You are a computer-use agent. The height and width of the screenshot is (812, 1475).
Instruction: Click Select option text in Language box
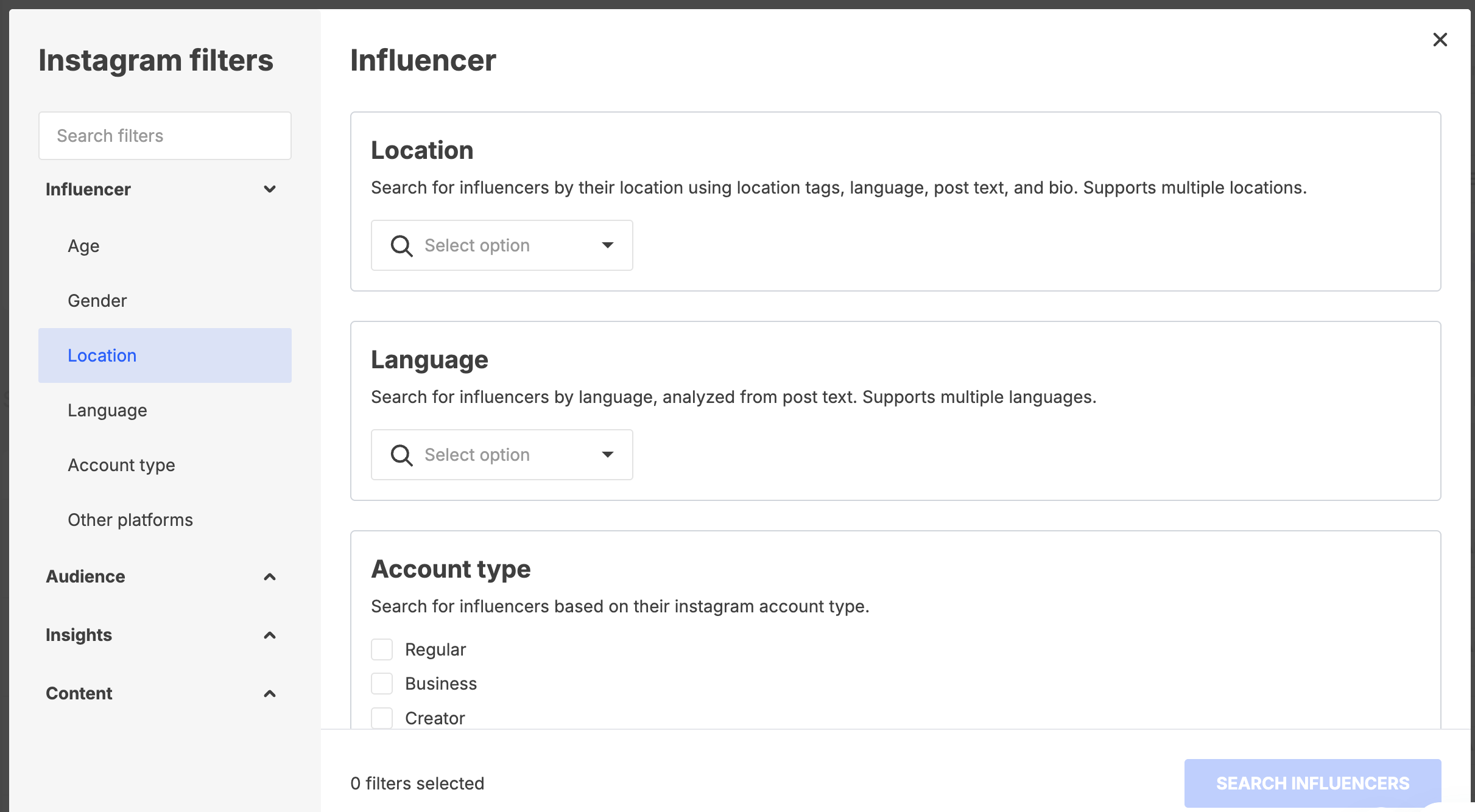coord(477,455)
